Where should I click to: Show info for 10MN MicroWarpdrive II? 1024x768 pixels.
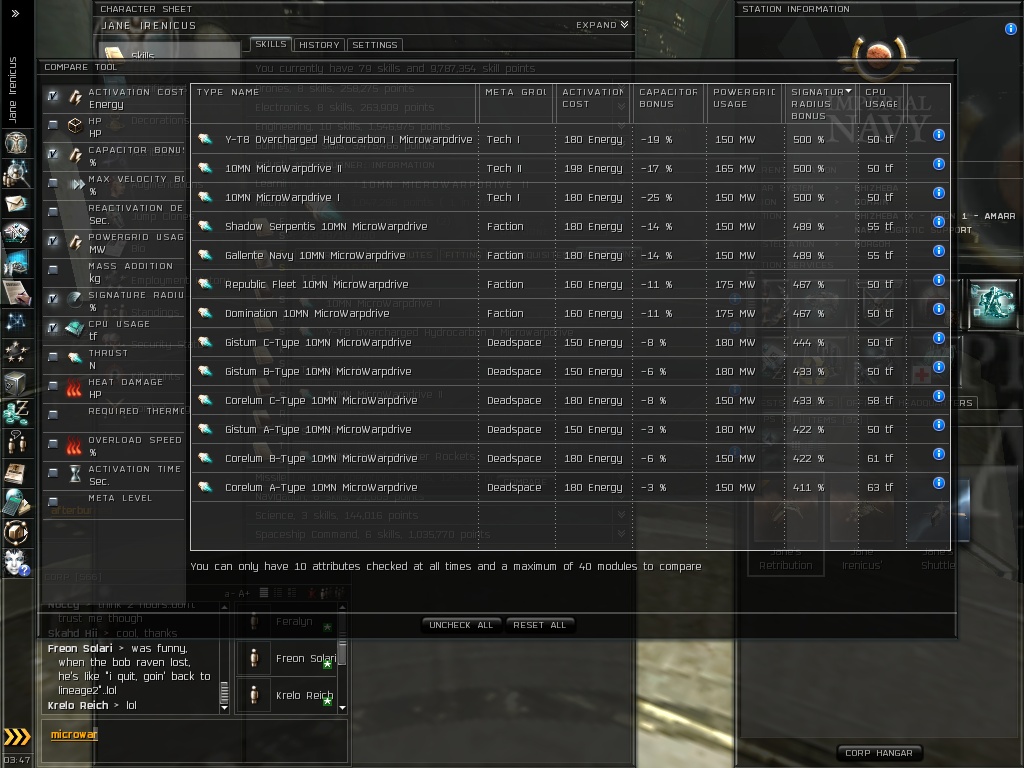click(x=938, y=164)
